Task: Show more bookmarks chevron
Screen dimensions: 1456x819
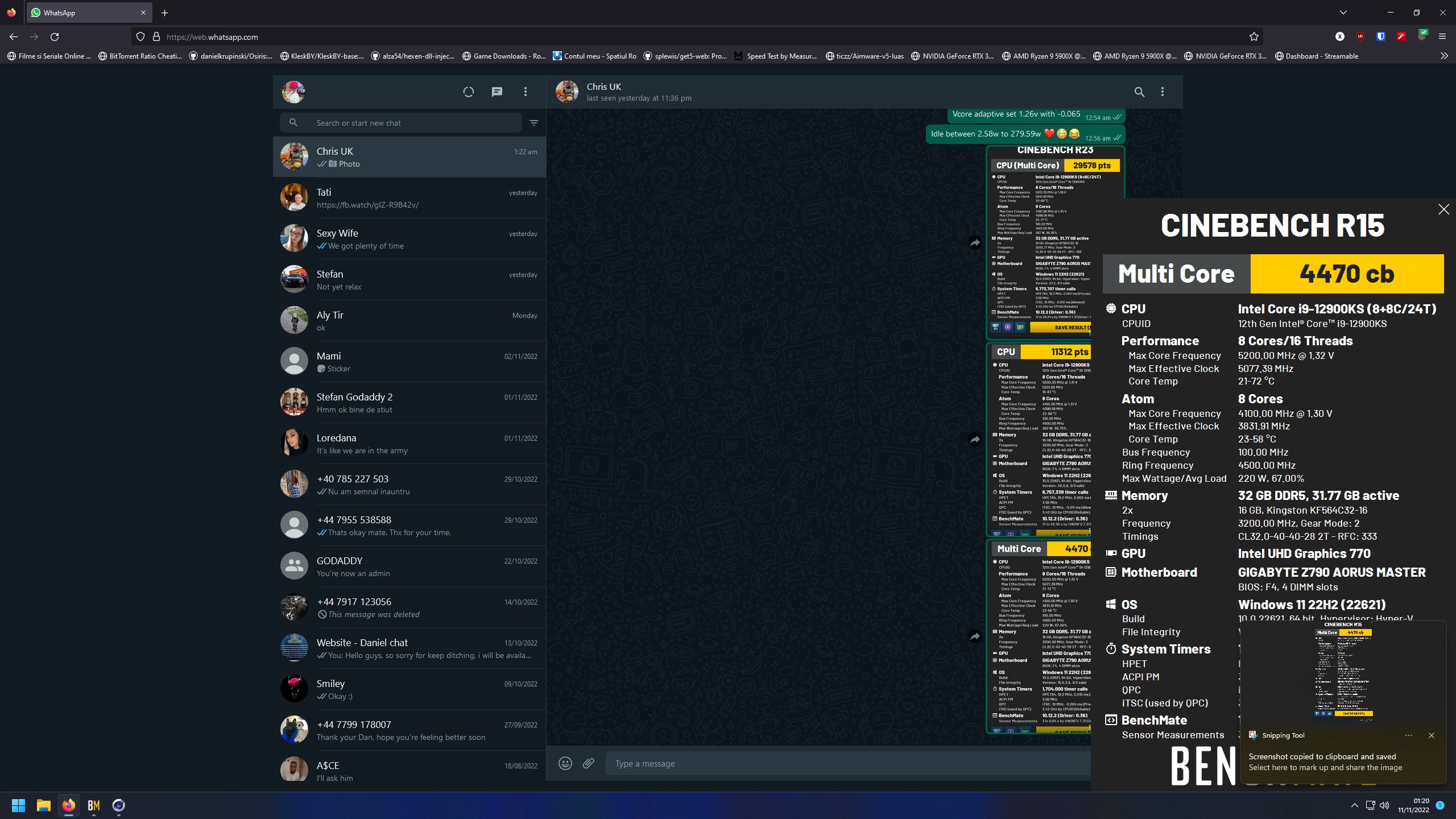Action: point(1444,56)
